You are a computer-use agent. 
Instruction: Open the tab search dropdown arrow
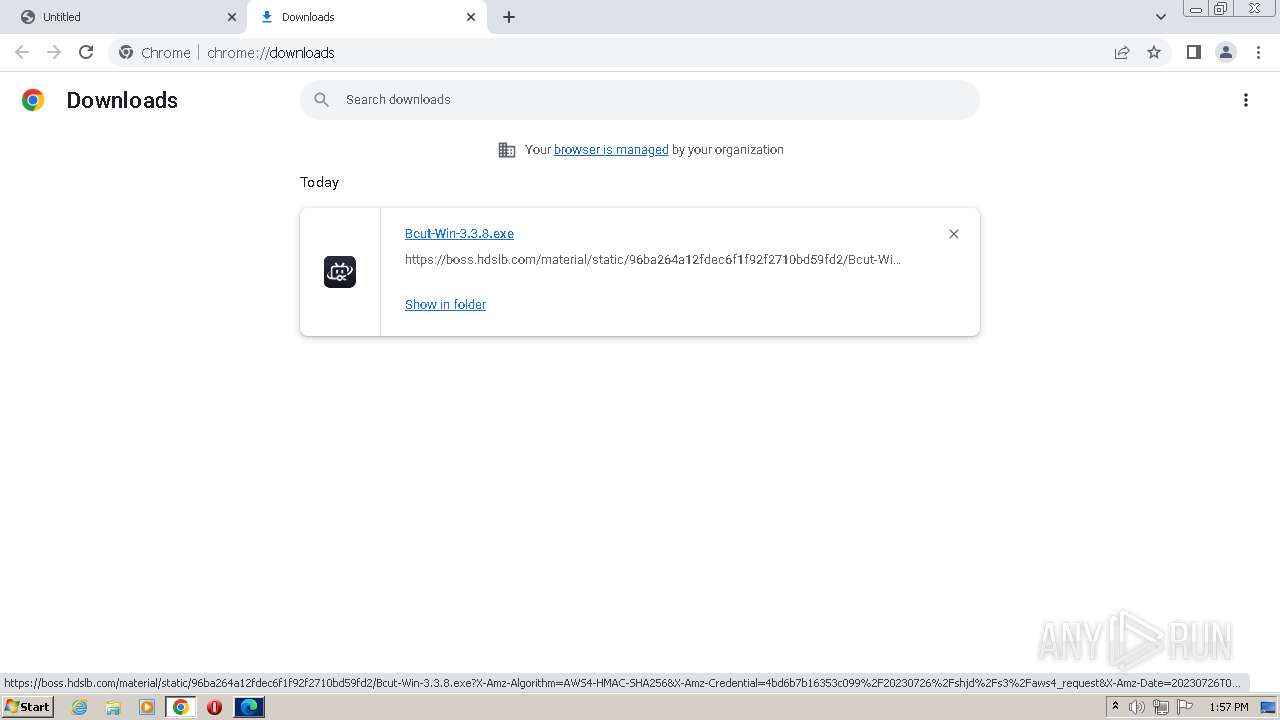(1160, 17)
